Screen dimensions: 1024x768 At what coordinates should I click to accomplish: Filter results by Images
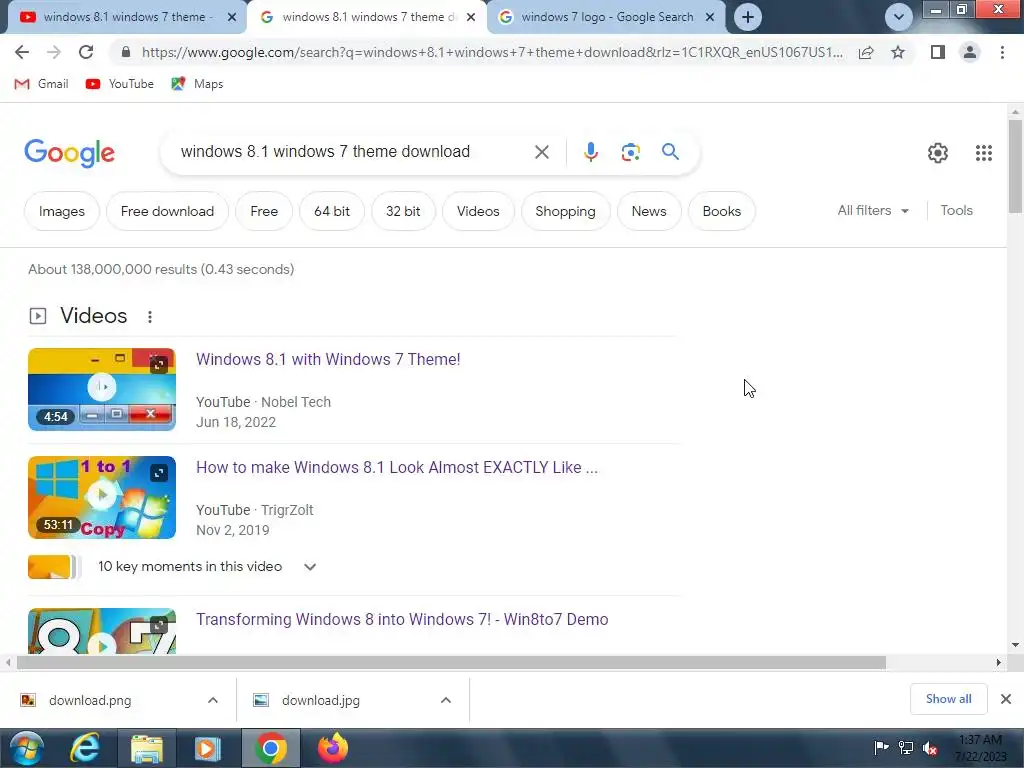click(x=61, y=211)
